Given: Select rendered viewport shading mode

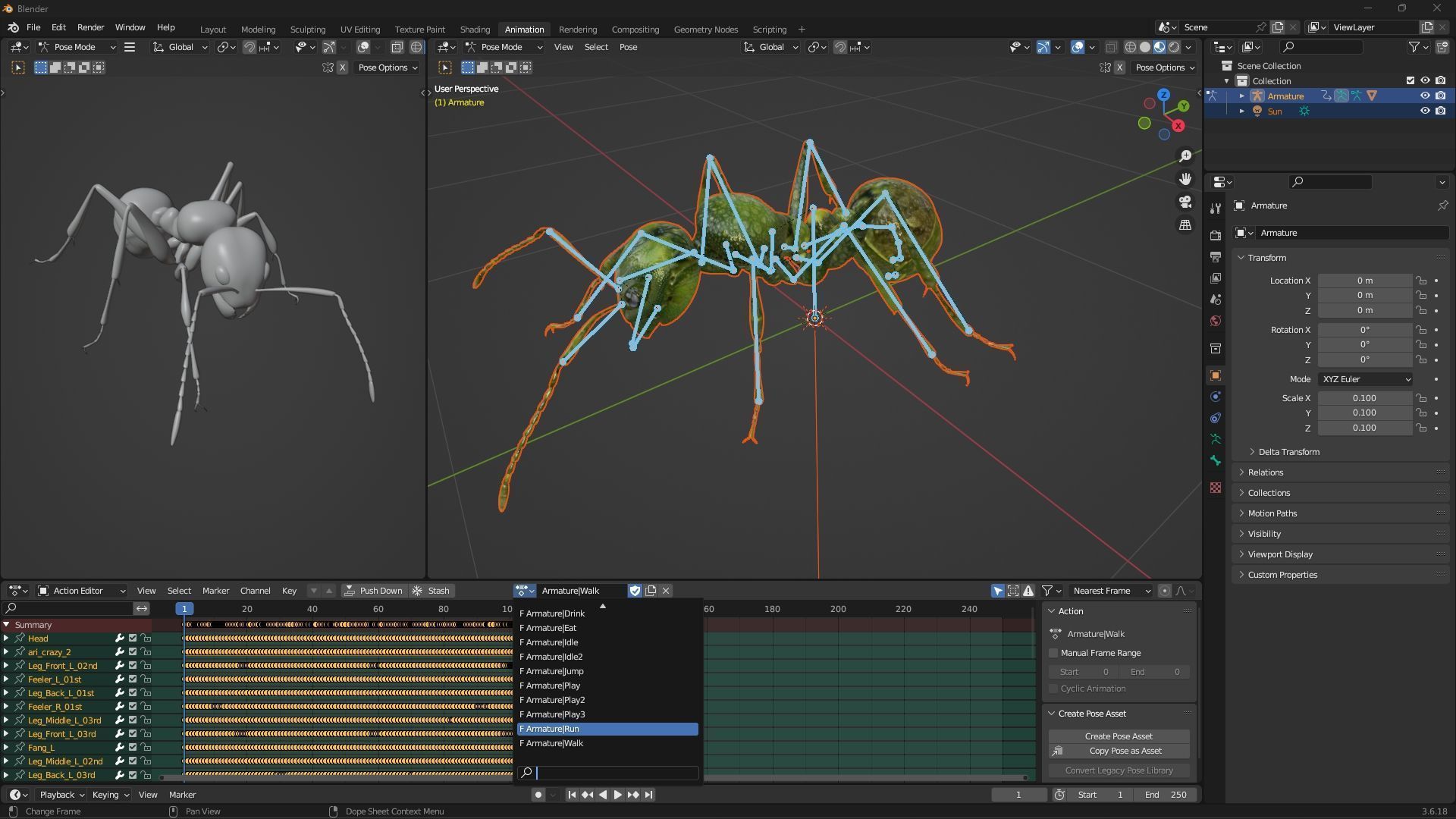Looking at the screenshot, I should pyautogui.click(x=1174, y=47).
